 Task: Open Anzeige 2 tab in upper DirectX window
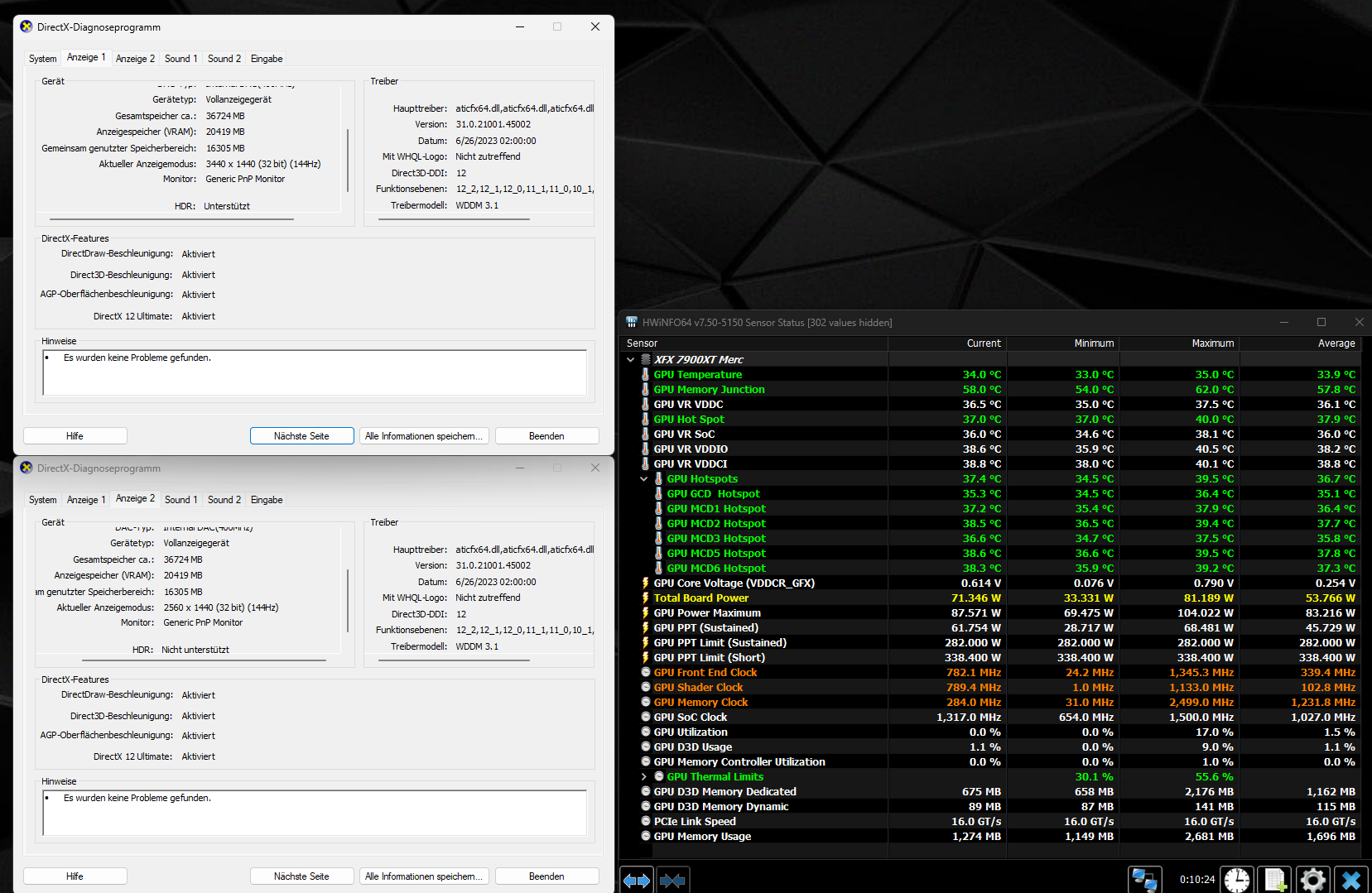pos(135,59)
